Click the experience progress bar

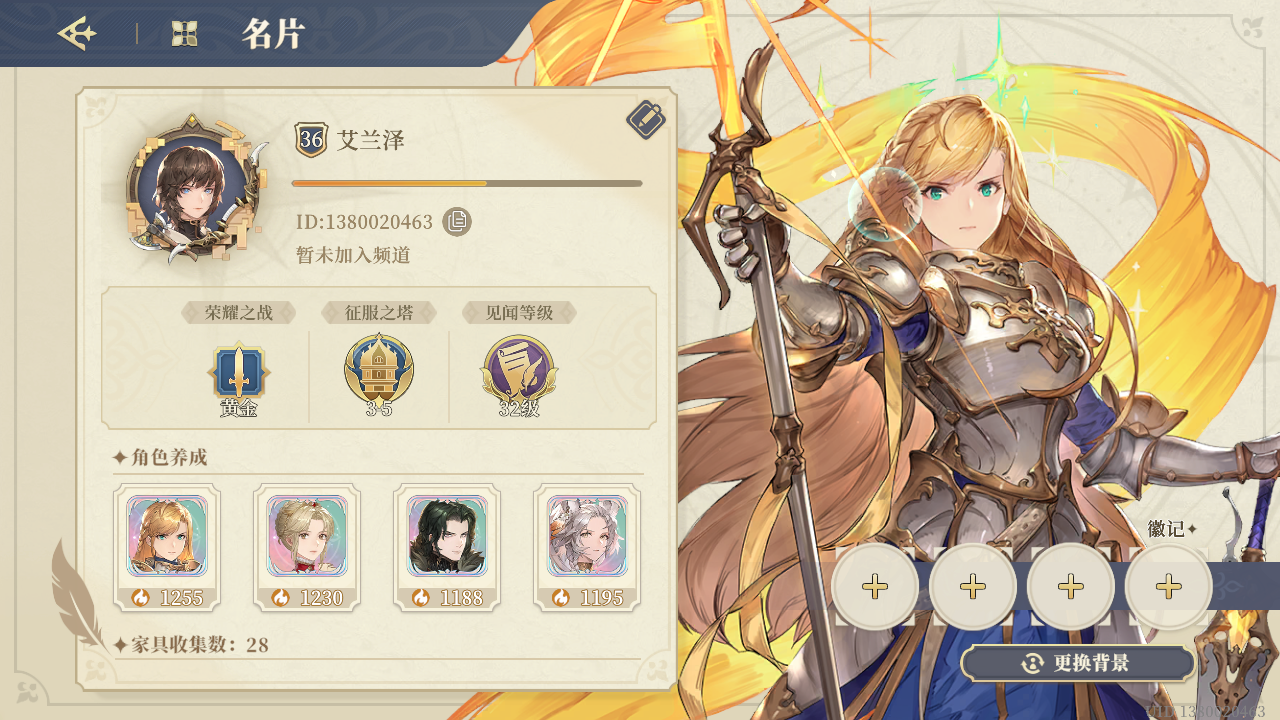467,183
